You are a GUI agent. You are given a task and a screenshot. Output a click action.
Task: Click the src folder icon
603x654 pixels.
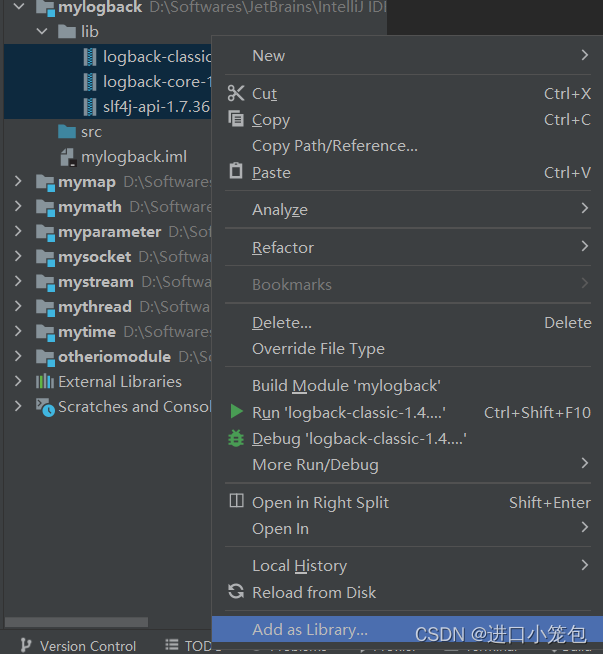(x=67, y=132)
